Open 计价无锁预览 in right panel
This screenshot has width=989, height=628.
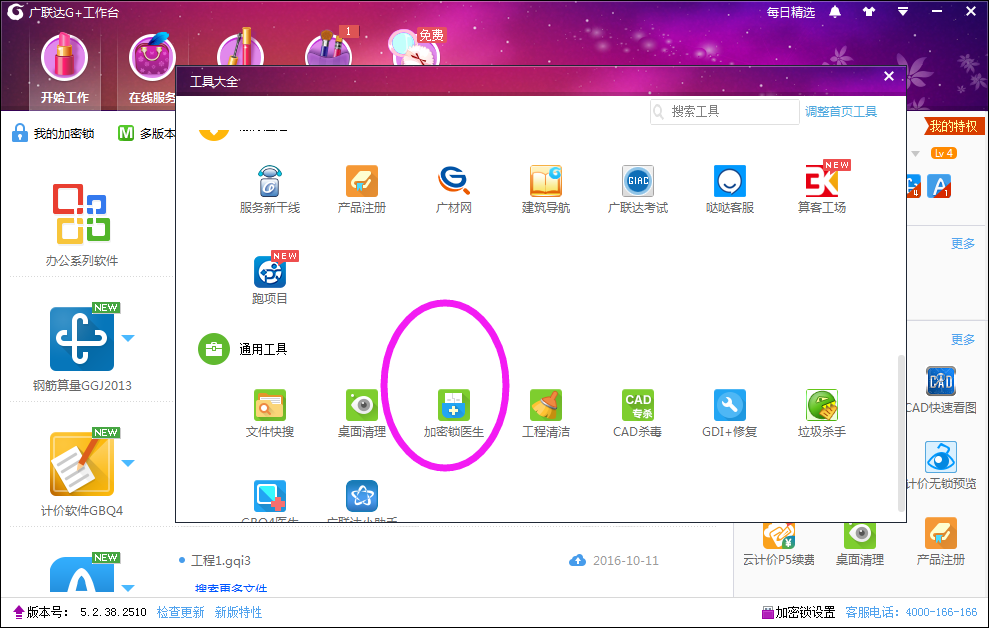pos(940,465)
